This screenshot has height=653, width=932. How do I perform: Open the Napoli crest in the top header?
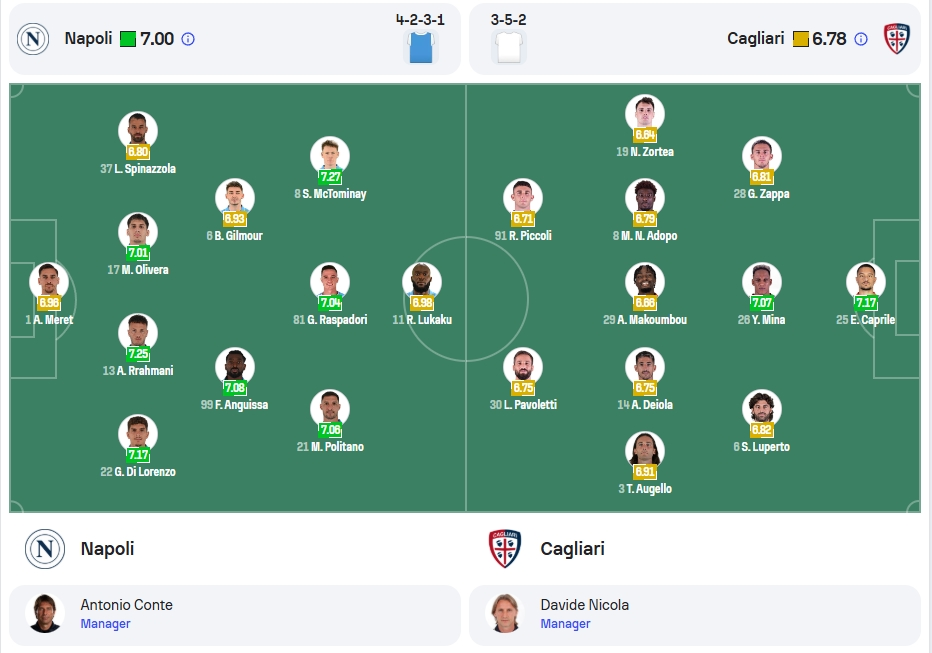pyautogui.click(x=33, y=39)
